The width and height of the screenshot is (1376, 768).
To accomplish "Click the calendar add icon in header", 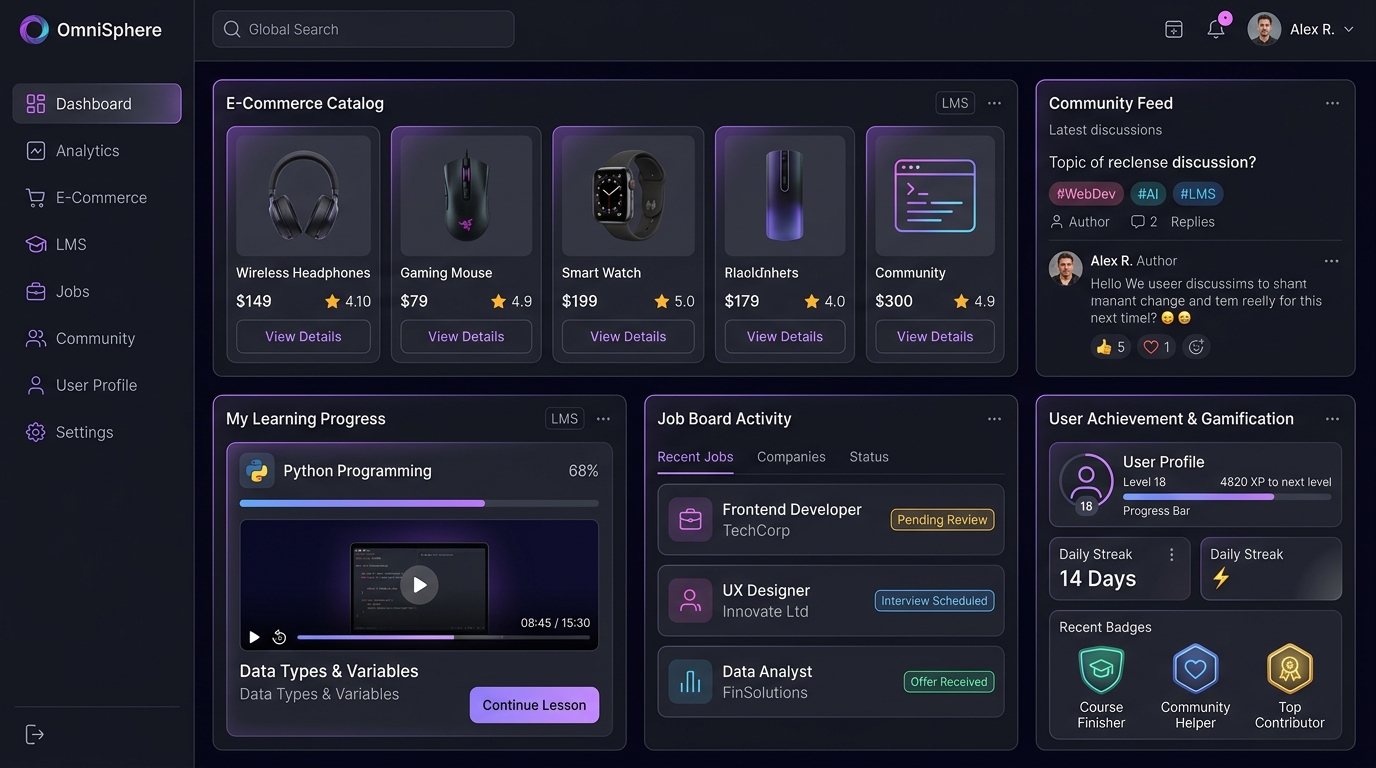I will pyautogui.click(x=1174, y=29).
